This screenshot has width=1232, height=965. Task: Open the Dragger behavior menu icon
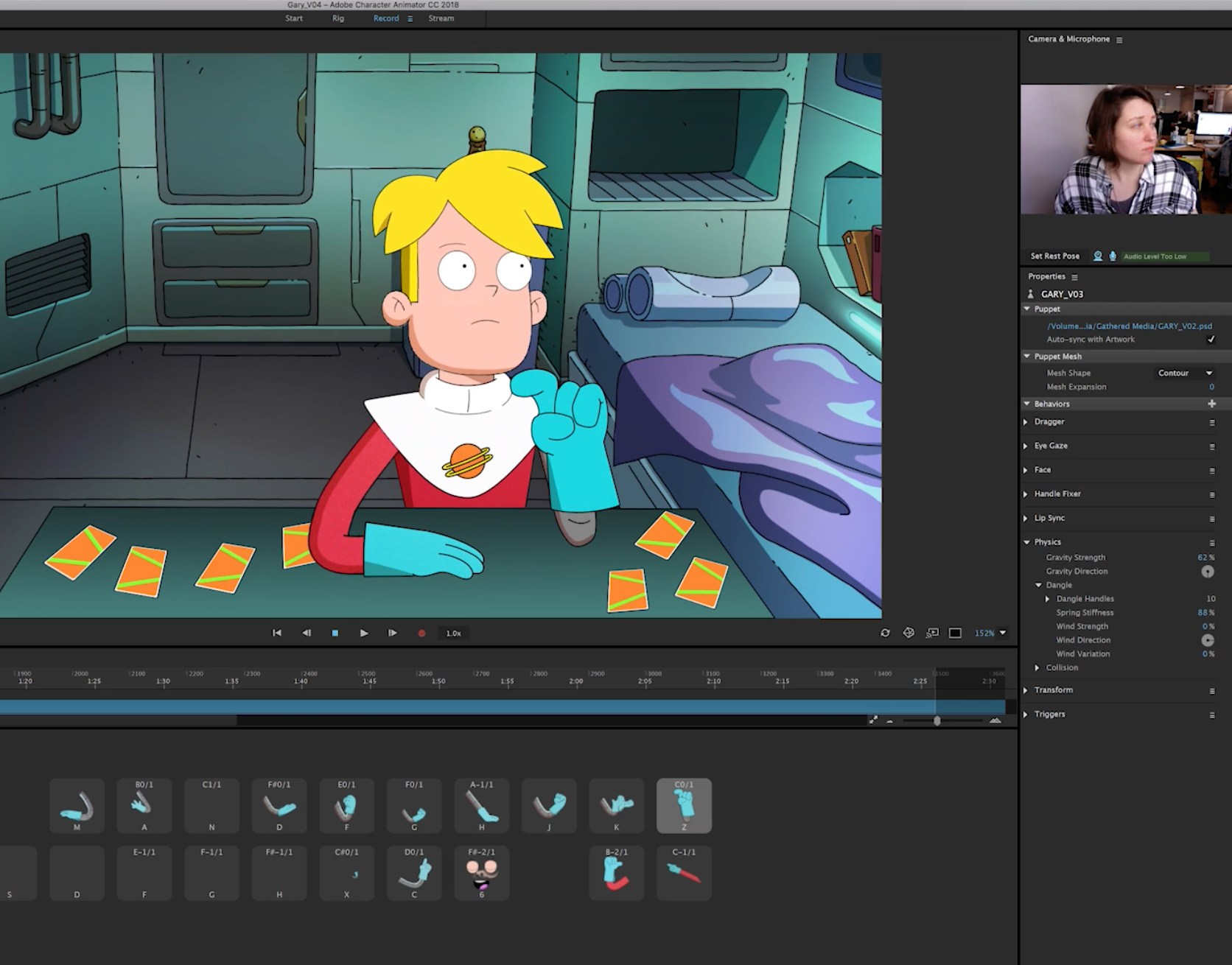pos(1211,423)
